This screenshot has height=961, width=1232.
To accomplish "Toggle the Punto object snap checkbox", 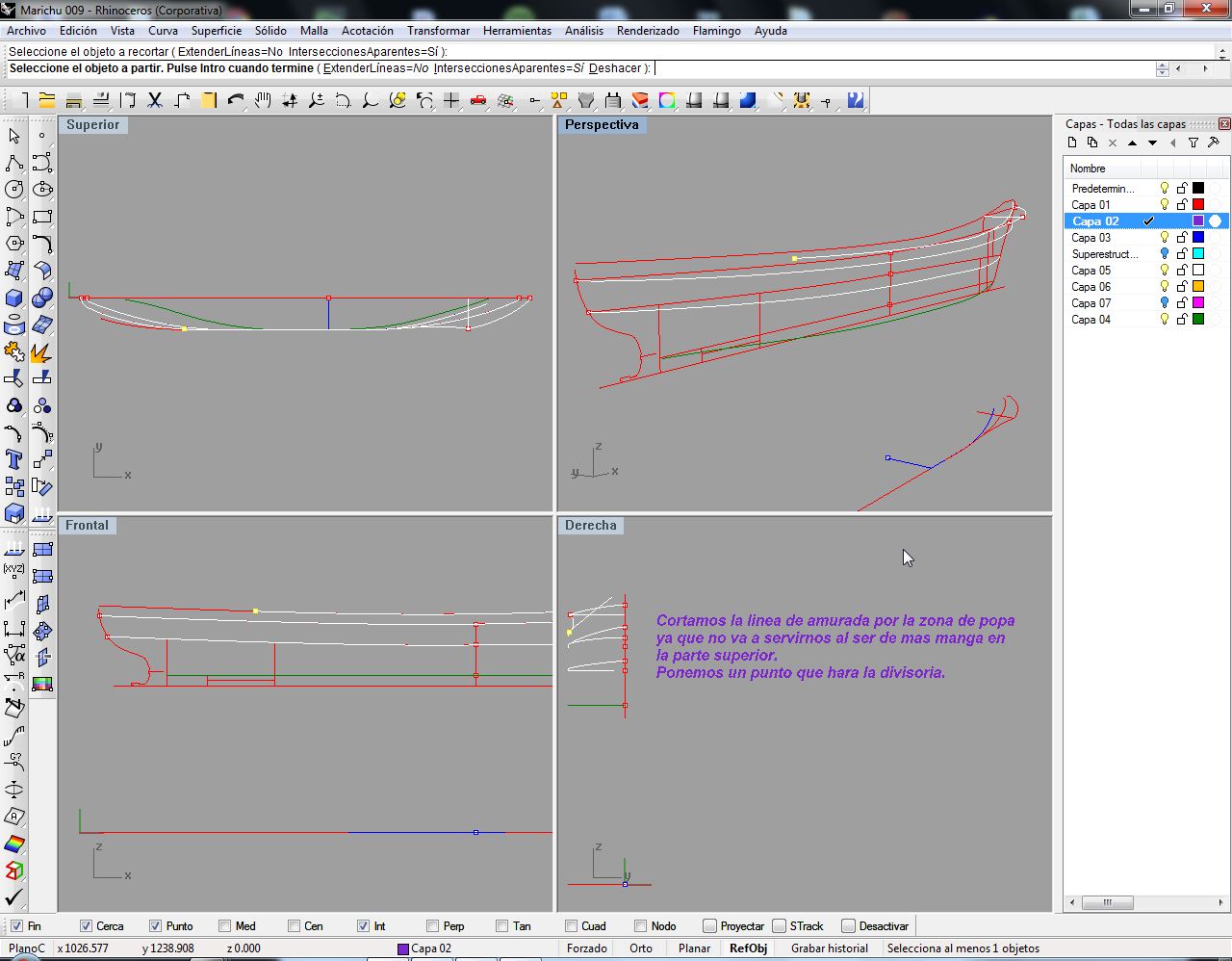I will point(155,926).
